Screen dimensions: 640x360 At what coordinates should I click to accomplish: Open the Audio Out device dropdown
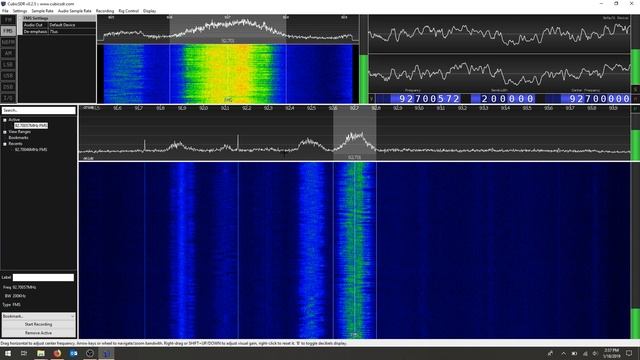pos(72,25)
